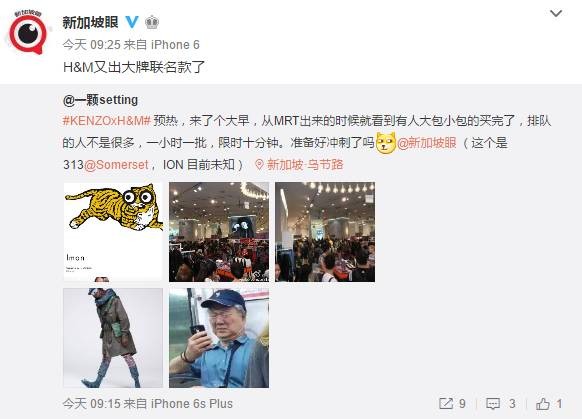Open the model in green coat thumbnail
This screenshot has height=419, width=582.
click(x=113, y=338)
